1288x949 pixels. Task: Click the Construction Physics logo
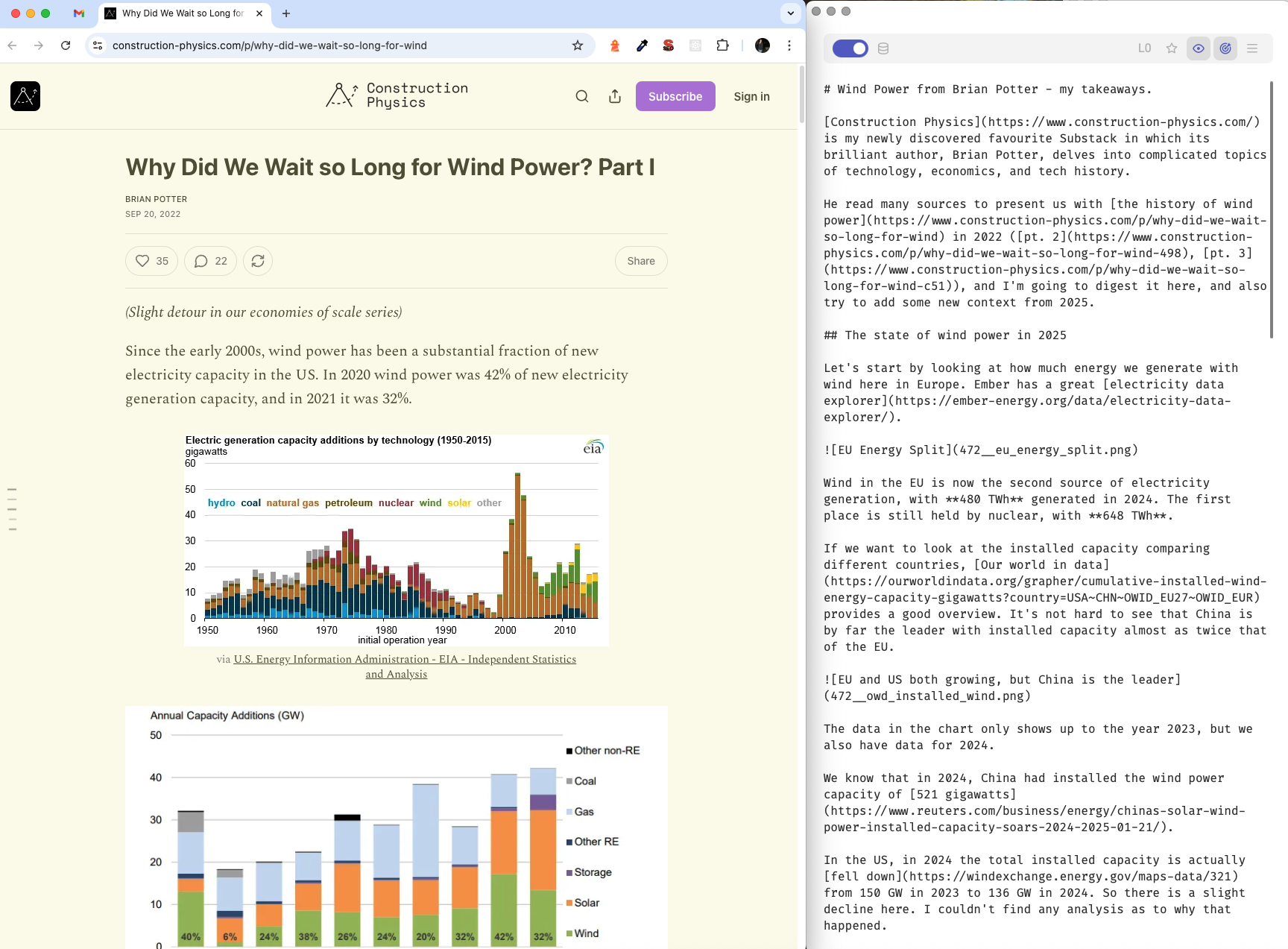(x=396, y=95)
